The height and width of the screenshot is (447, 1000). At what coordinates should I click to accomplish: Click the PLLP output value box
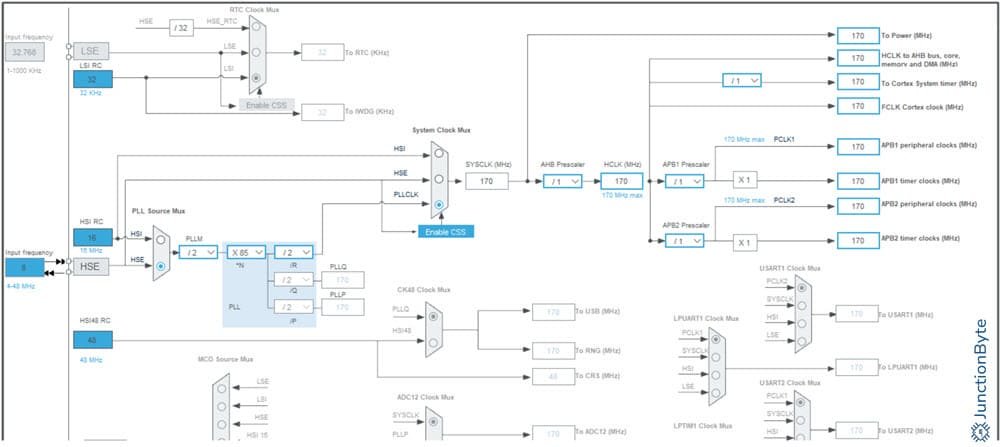pyautogui.click(x=343, y=307)
